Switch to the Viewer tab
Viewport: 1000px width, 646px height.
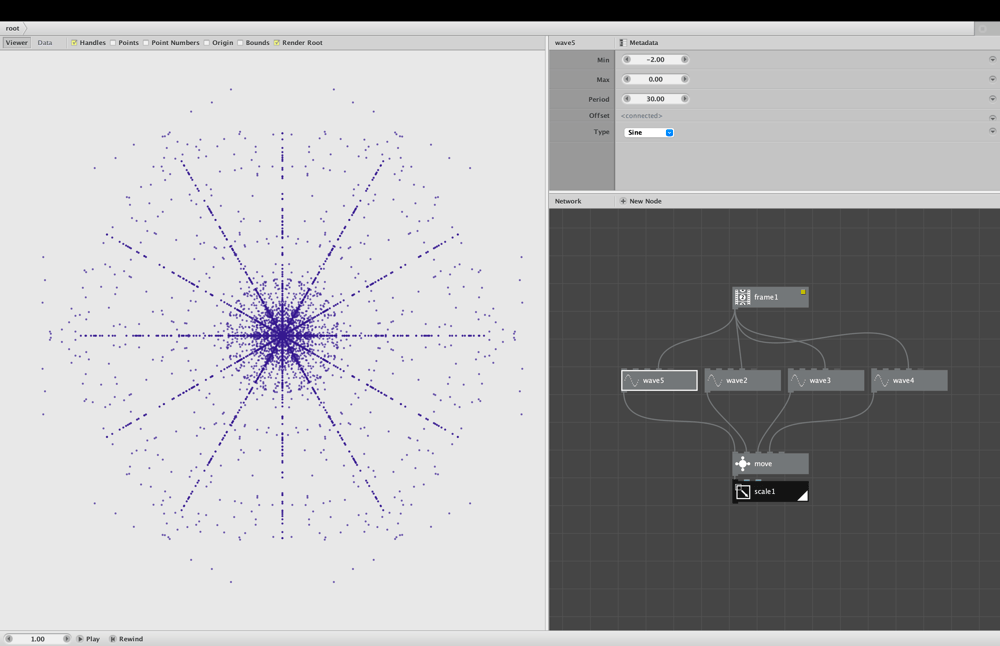(17, 43)
